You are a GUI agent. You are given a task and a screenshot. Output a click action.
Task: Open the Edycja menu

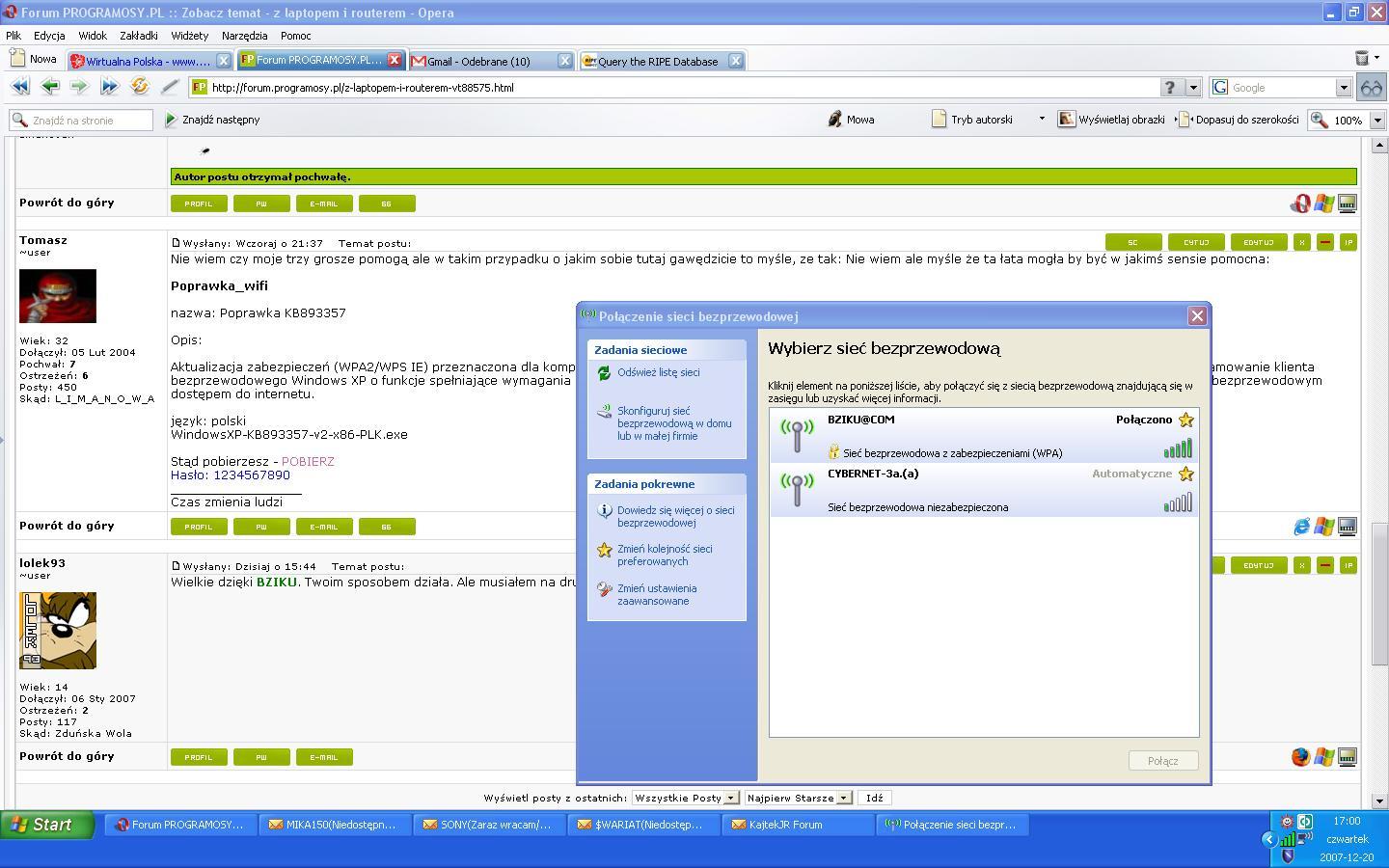[x=49, y=36]
